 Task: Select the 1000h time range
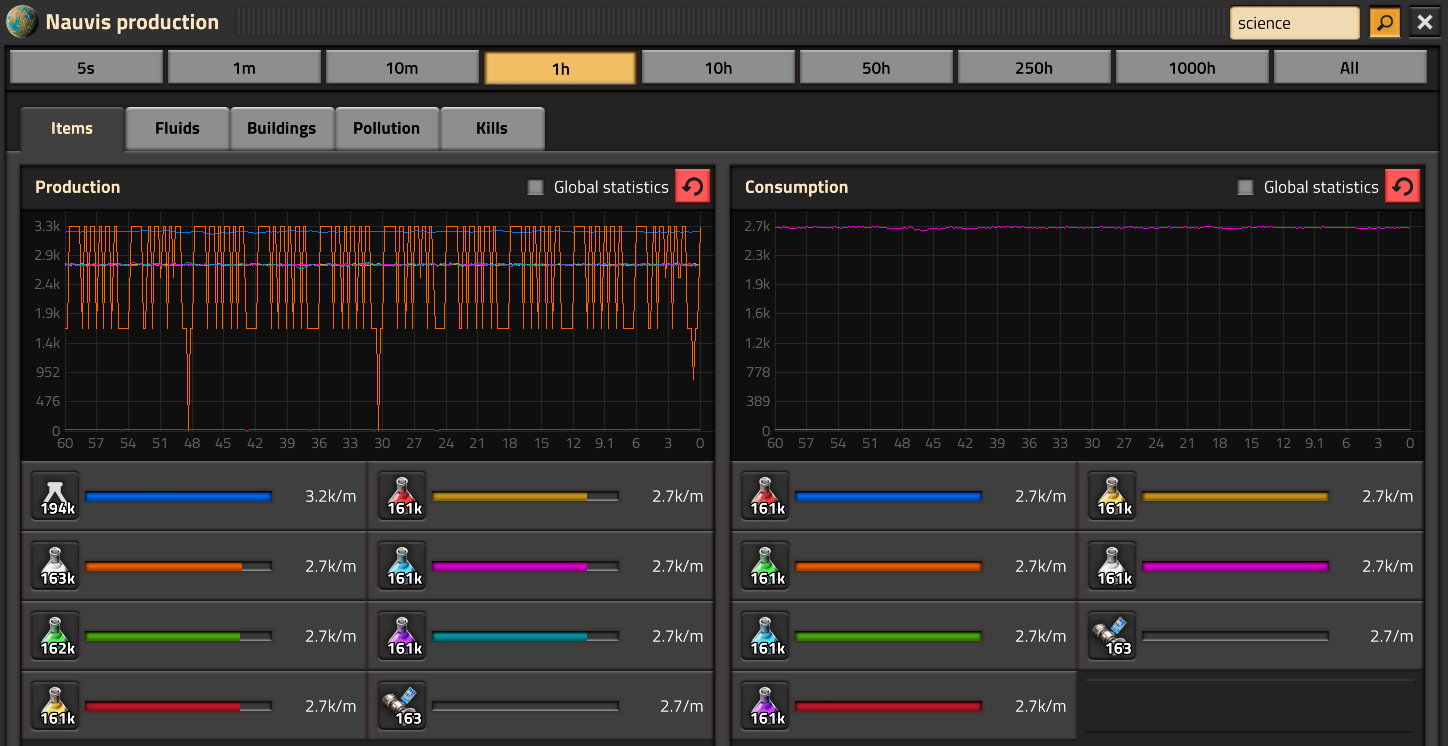tap(1192, 68)
